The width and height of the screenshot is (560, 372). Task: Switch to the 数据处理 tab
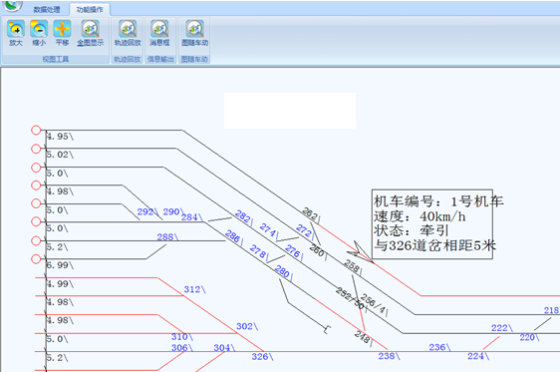coord(47,10)
